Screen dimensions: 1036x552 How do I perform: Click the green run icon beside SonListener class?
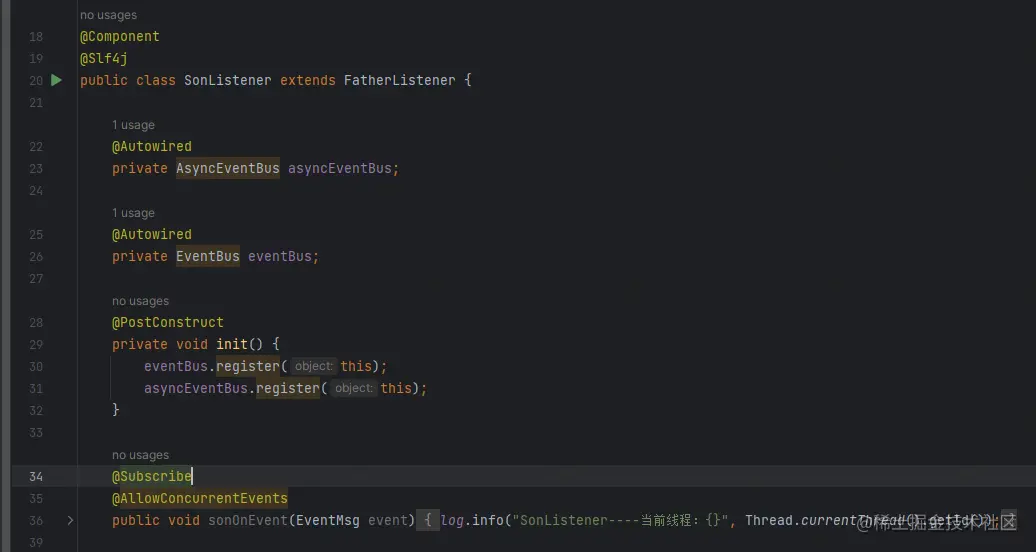(57, 80)
